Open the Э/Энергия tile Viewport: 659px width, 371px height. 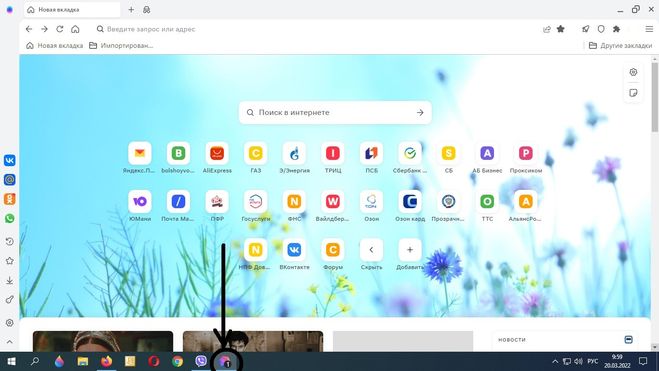(x=294, y=158)
